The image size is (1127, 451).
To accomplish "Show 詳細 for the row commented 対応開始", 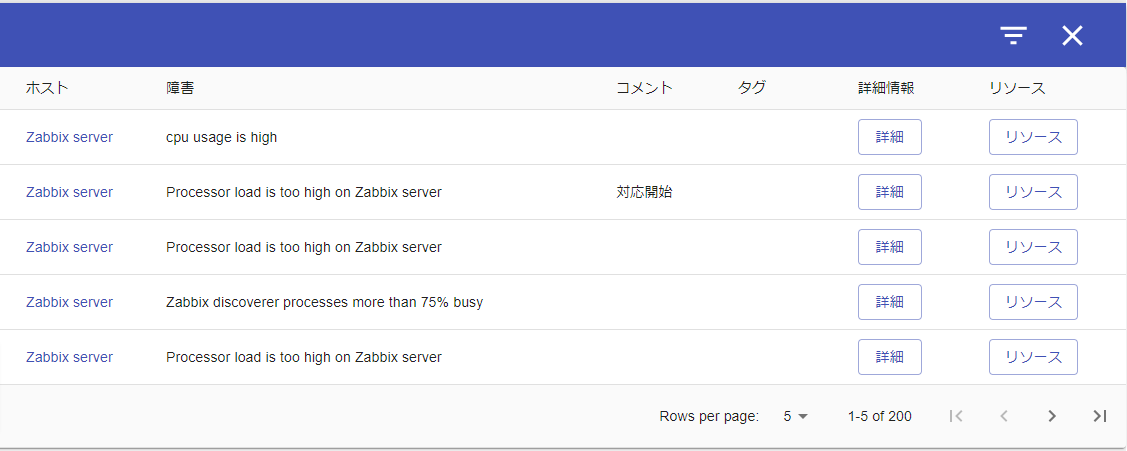I will point(889,192).
